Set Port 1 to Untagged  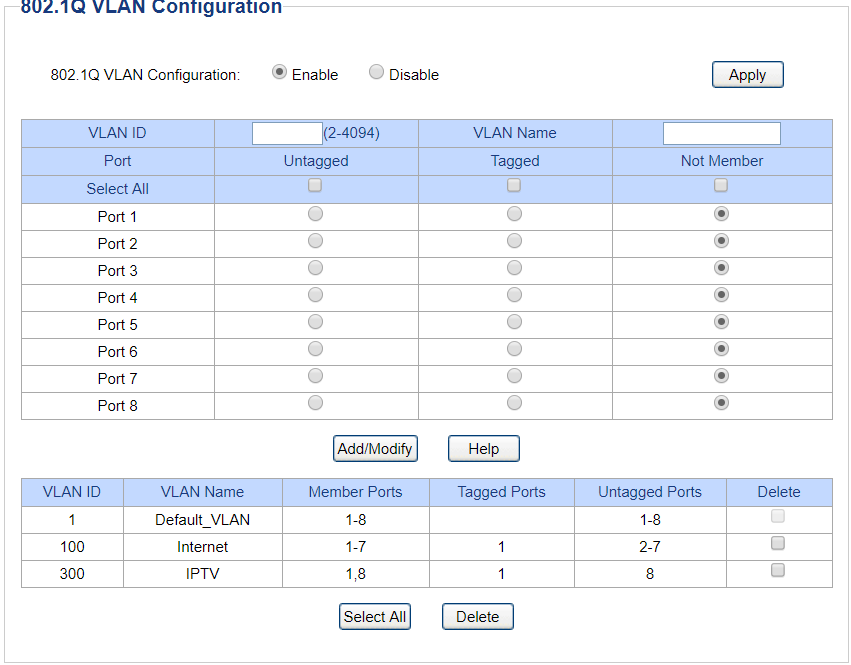[315, 214]
